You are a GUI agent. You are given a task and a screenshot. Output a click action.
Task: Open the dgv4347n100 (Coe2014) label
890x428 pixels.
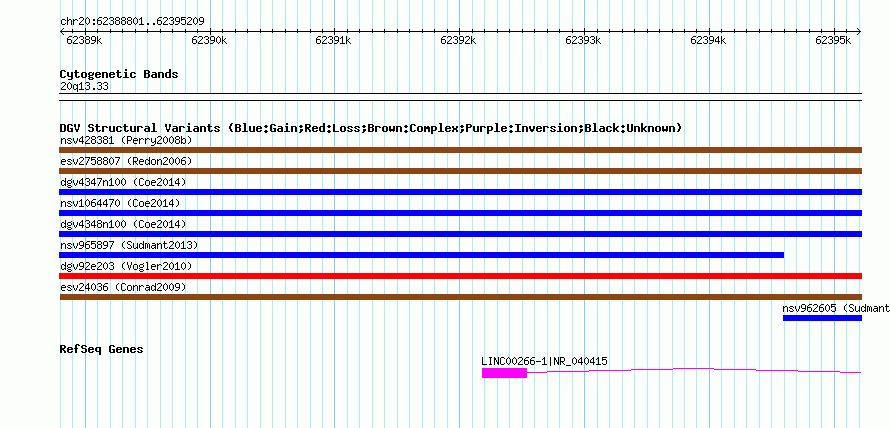point(123,182)
